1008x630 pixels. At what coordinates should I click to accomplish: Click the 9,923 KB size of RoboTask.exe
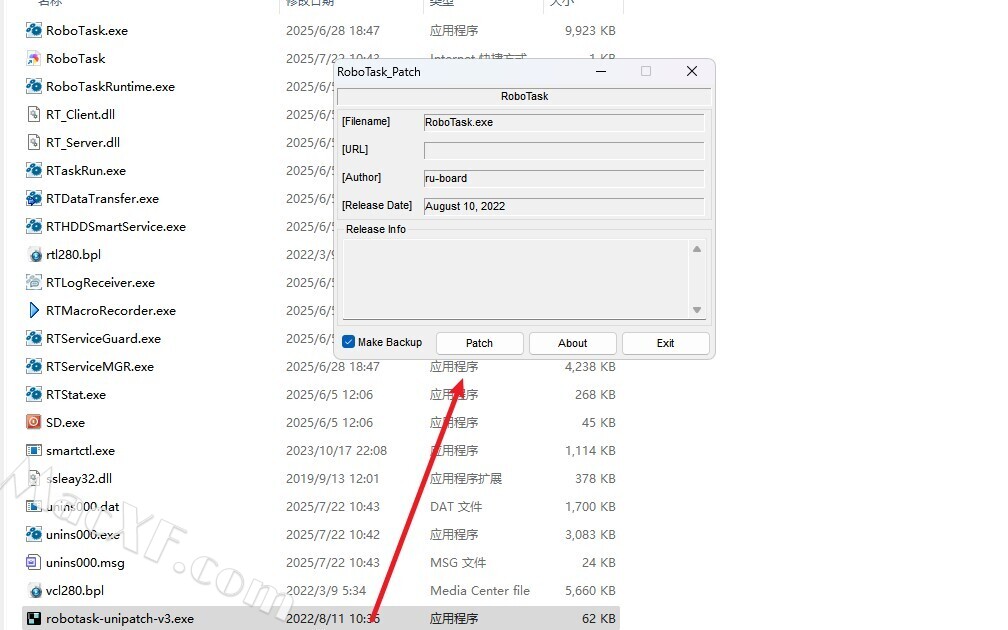(590, 30)
